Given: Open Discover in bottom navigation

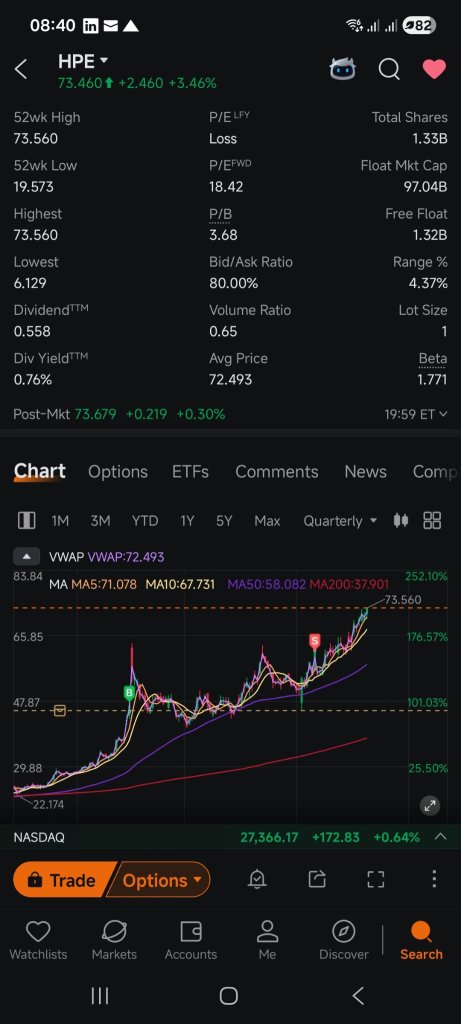Looking at the screenshot, I should [343, 941].
